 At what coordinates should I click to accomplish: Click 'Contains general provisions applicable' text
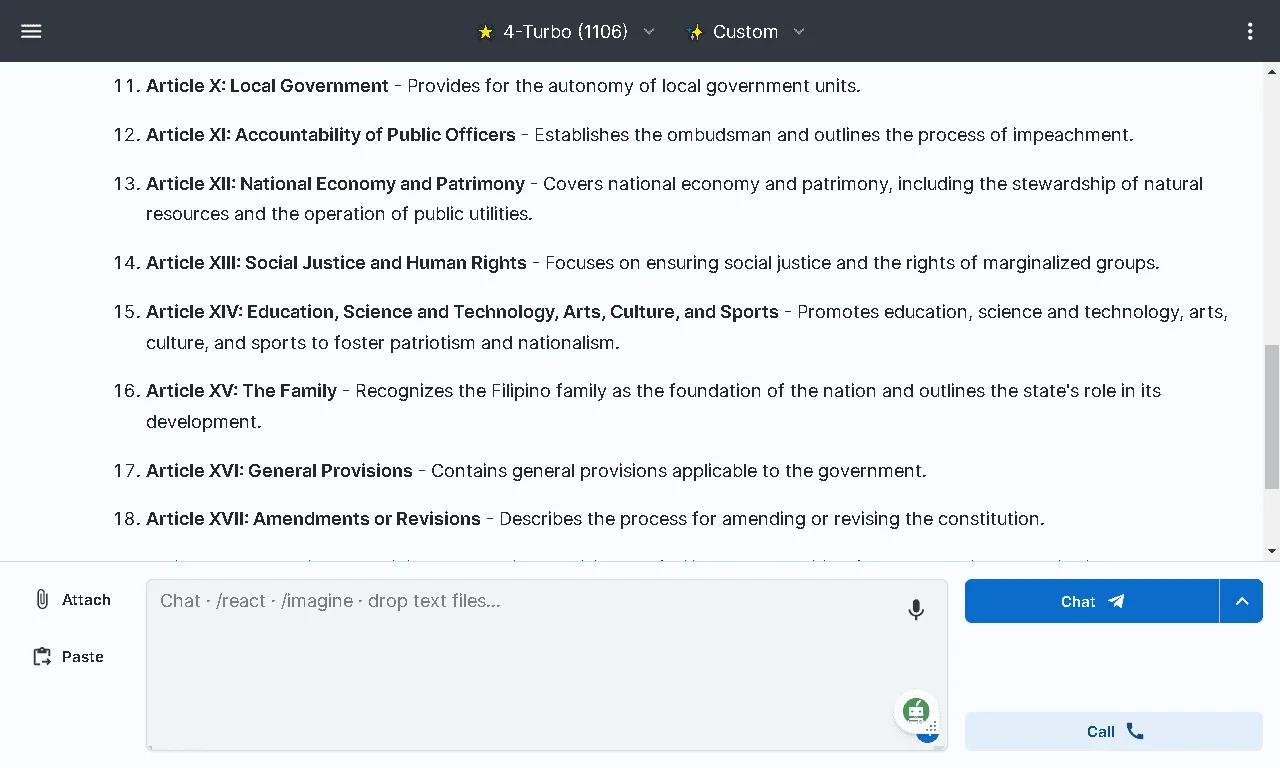[x=679, y=471]
